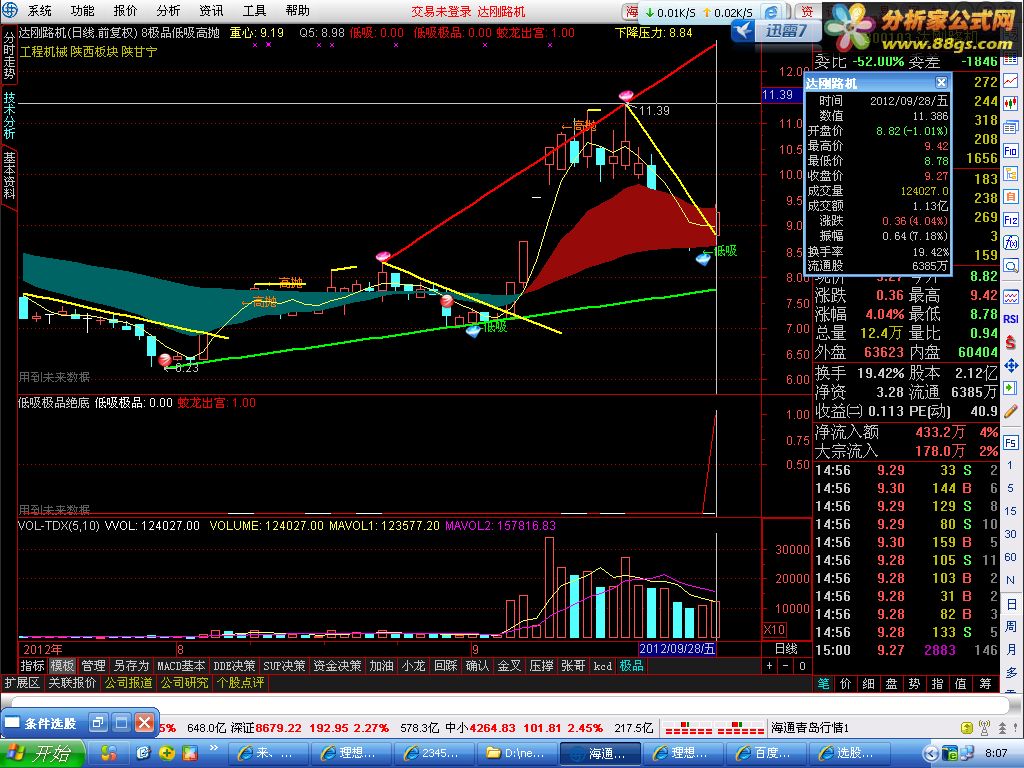Open the 报价 menu
Screen dimensions: 1024x768
125,10
